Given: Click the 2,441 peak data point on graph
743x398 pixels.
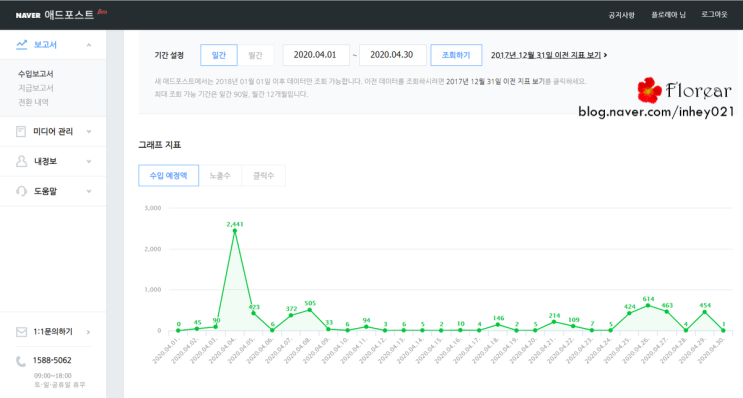Looking at the screenshot, I should 235,231.
